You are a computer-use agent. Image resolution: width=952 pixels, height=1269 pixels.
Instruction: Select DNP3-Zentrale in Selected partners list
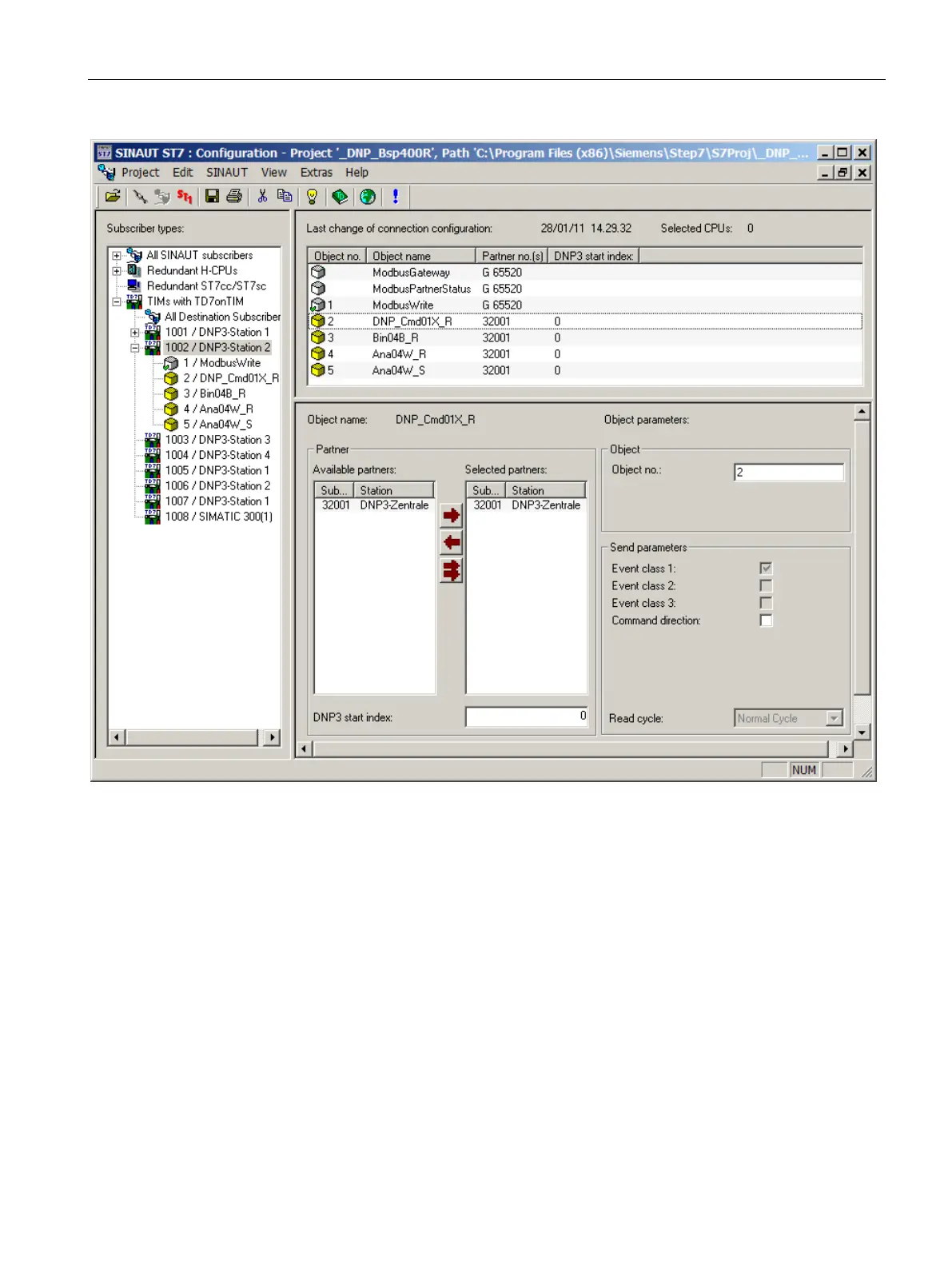tap(527, 505)
